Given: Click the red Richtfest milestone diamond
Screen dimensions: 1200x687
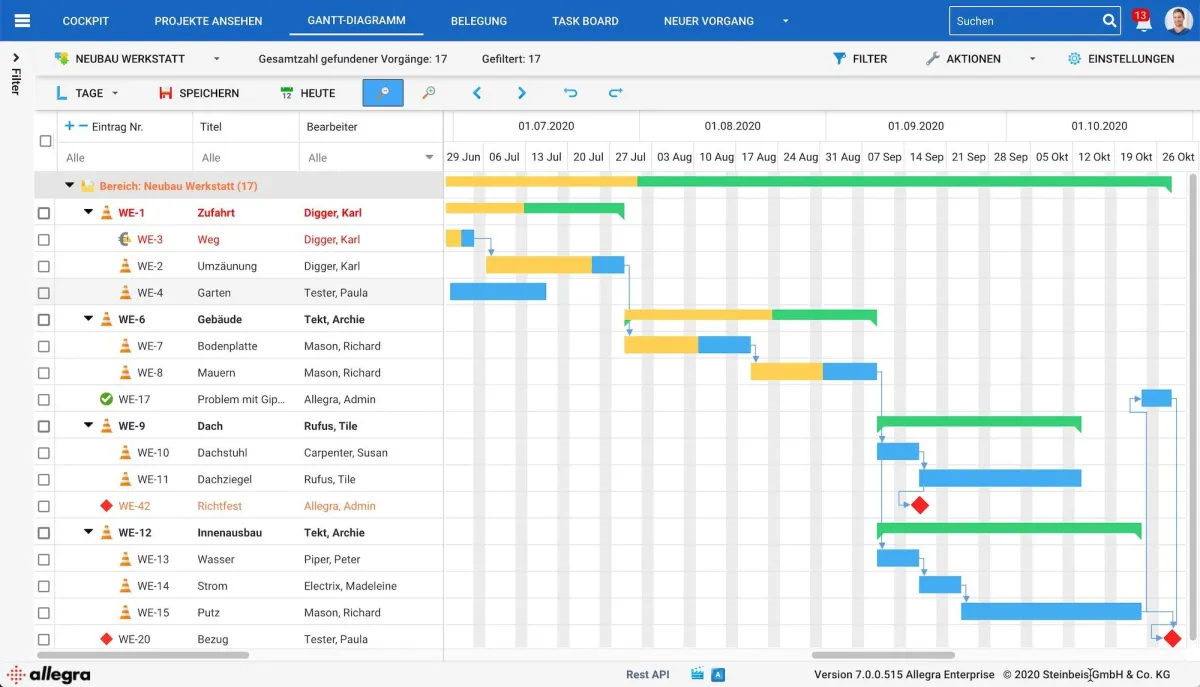Looking at the screenshot, I should click(920, 506).
